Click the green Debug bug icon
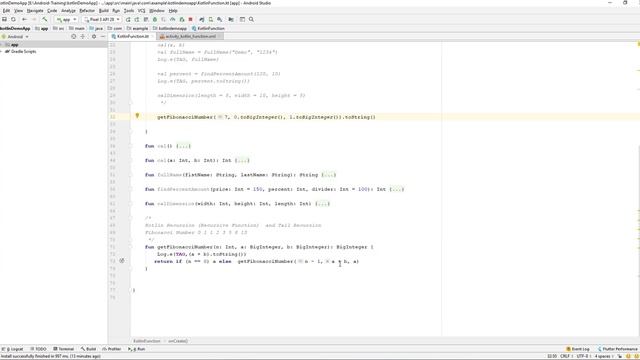 (x=155, y=19)
